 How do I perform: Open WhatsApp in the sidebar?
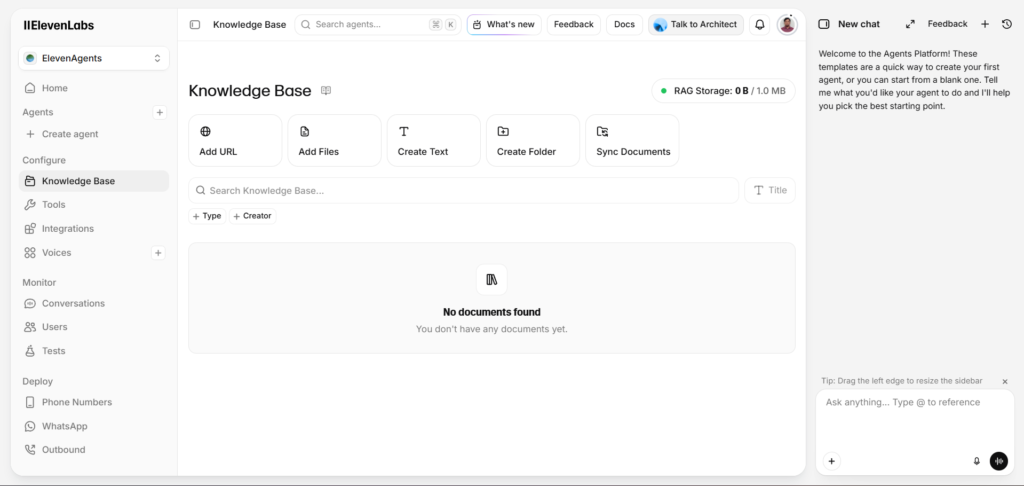click(93, 426)
